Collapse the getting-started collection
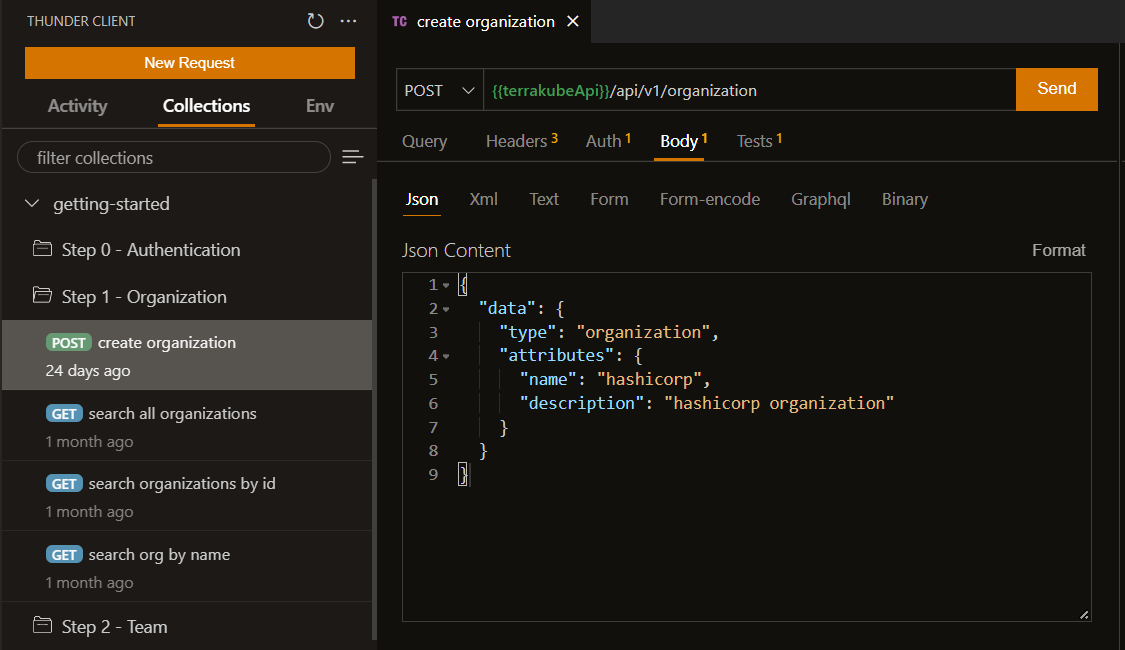This screenshot has width=1125, height=650. click(31, 204)
